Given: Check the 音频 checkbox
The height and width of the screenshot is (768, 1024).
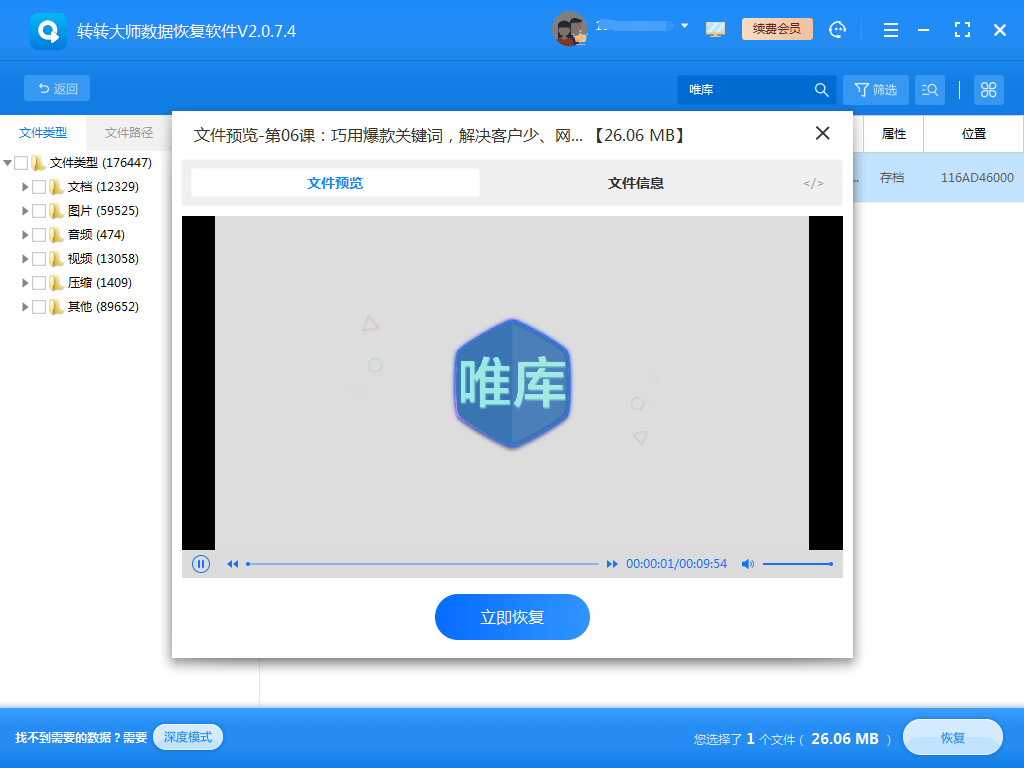Looking at the screenshot, I should [x=39, y=234].
